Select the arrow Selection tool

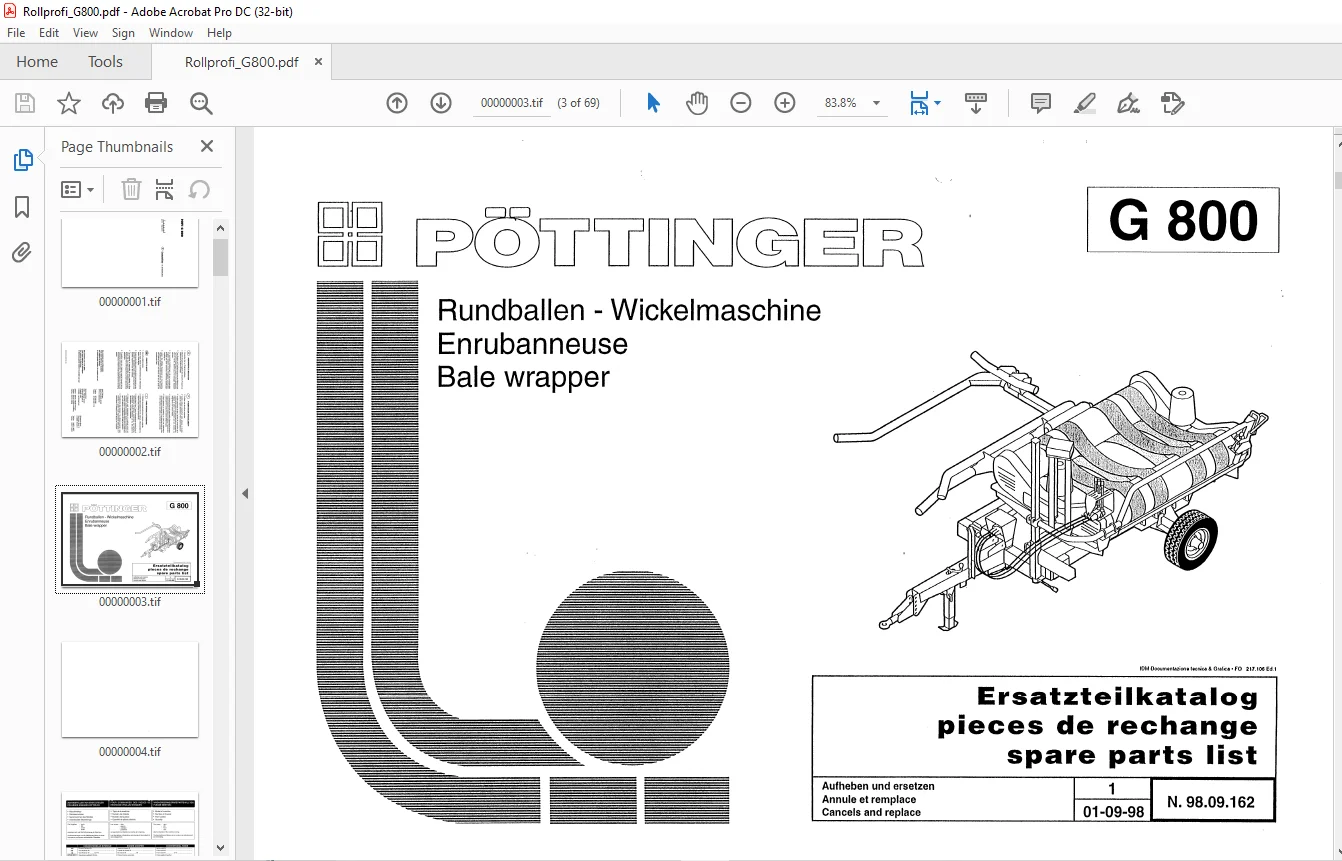point(653,103)
